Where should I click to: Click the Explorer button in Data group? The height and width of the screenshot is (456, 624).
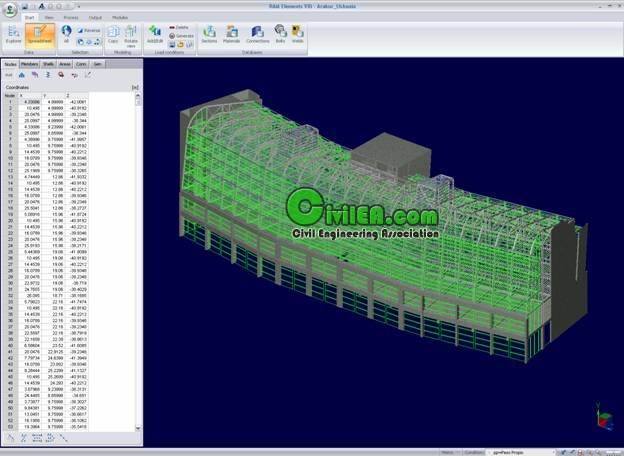(13, 35)
